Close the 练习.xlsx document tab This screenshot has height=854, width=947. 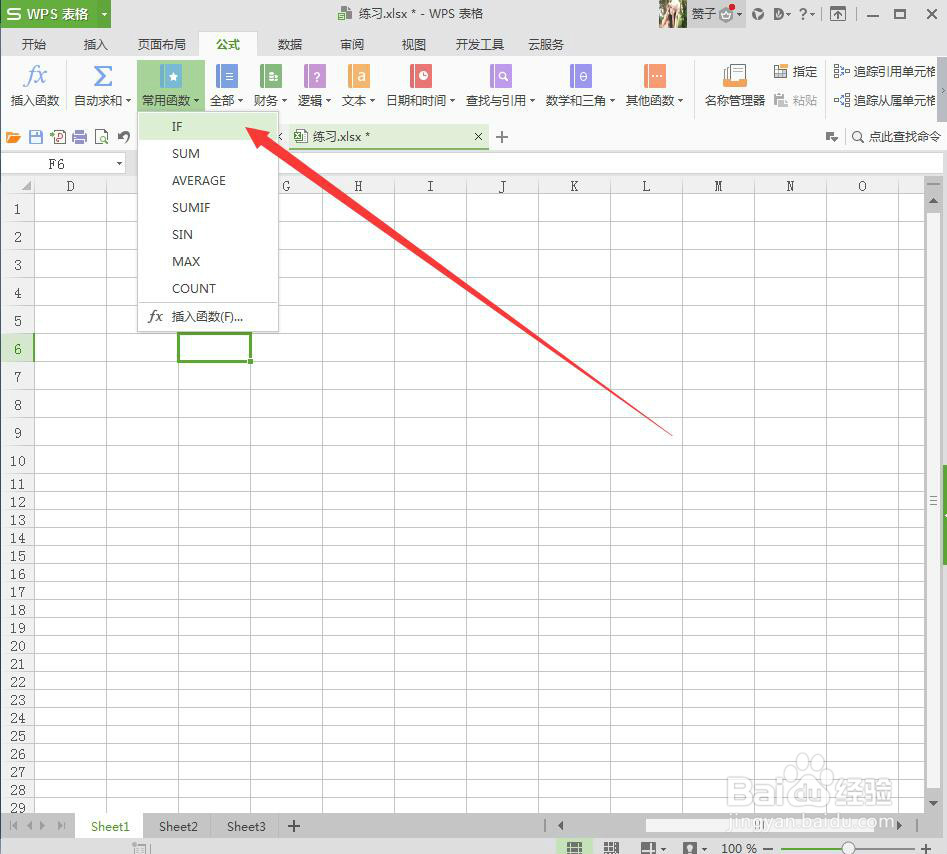click(x=478, y=136)
